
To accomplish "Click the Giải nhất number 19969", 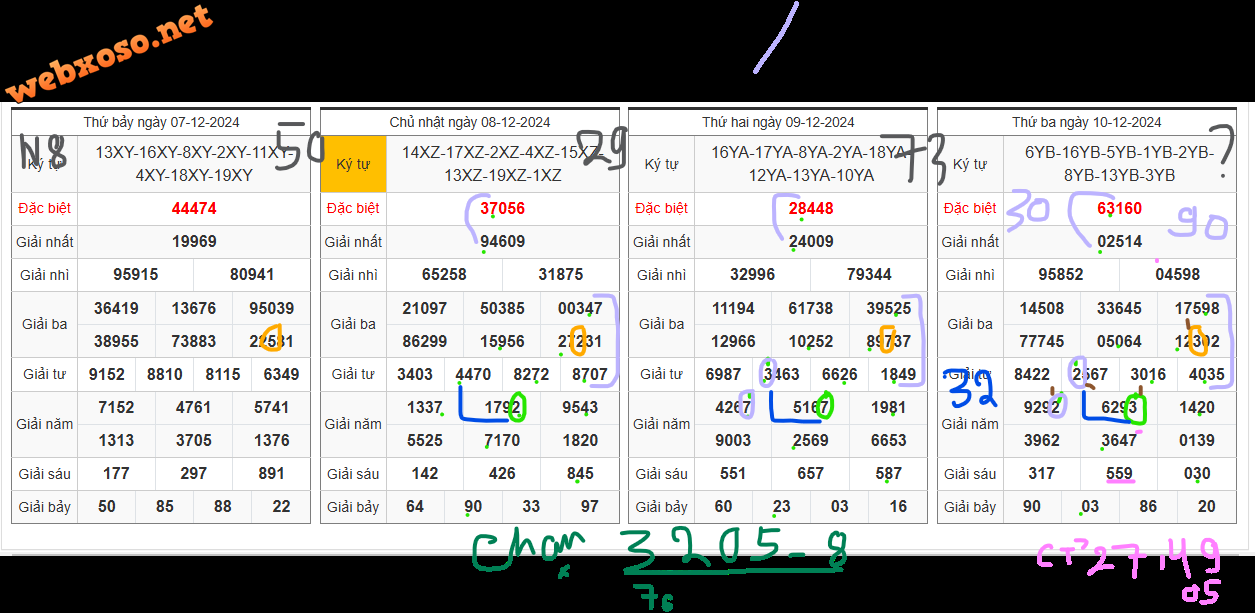I will [x=194, y=242].
